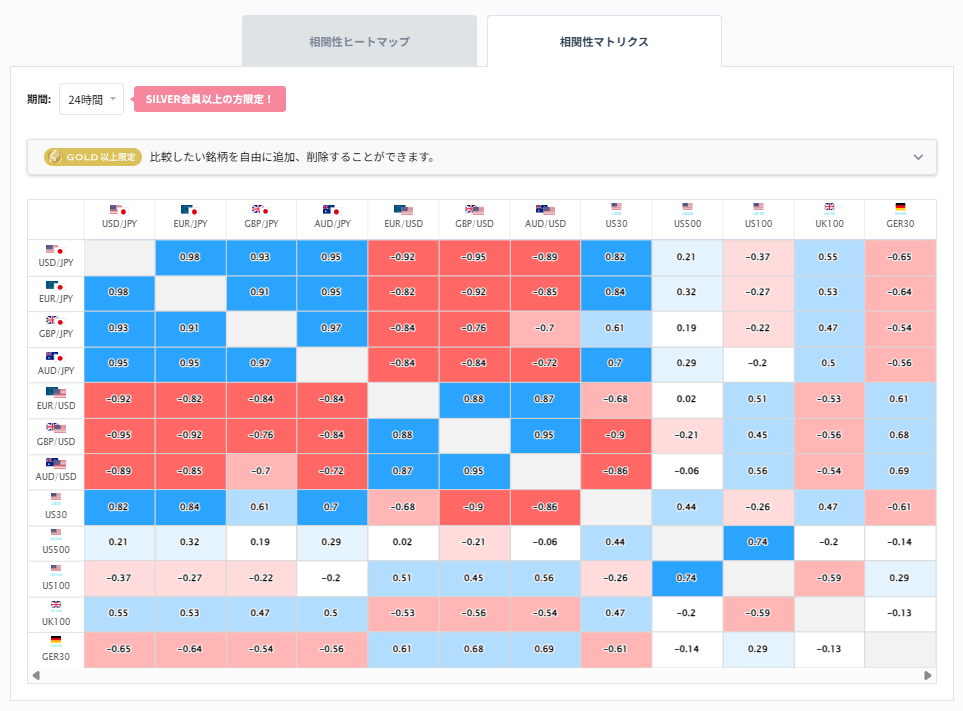963x711 pixels.
Task: Select the EUR/JPY flag icon in row header
Action: point(55,287)
